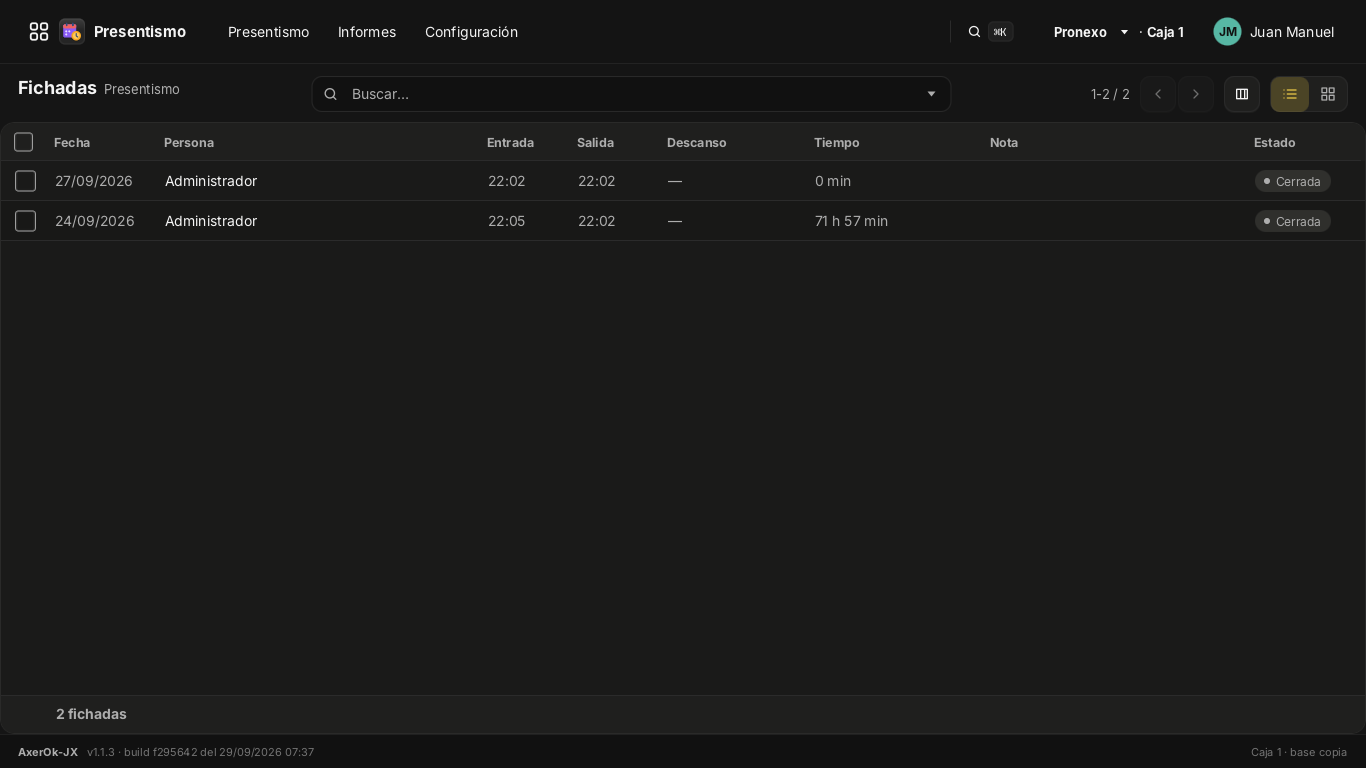The height and width of the screenshot is (768, 1366).
Task: Go to previous page arrow
Action: [x=1158, y=94]
